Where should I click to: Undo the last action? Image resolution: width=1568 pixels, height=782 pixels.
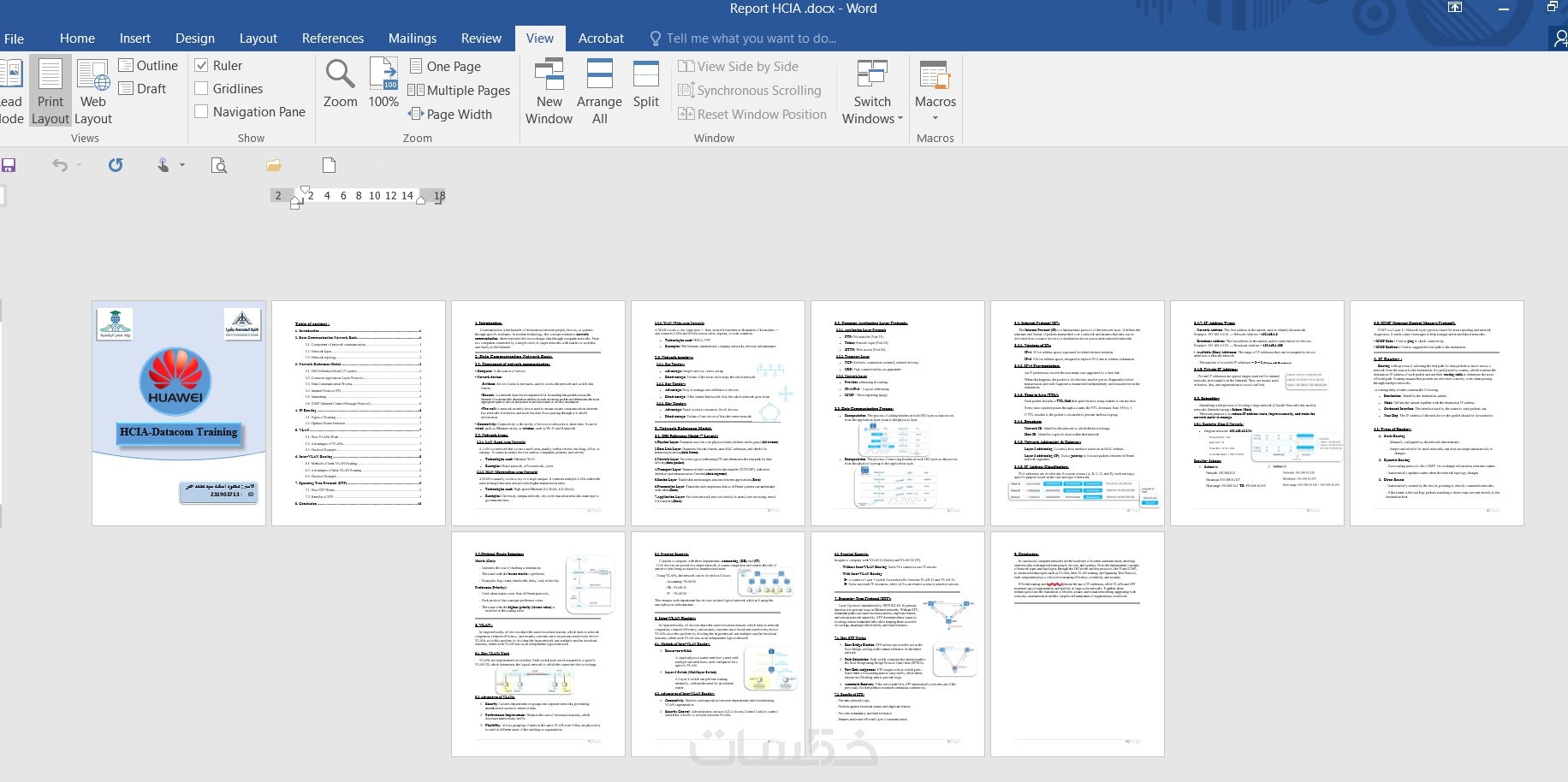(59, 165)
